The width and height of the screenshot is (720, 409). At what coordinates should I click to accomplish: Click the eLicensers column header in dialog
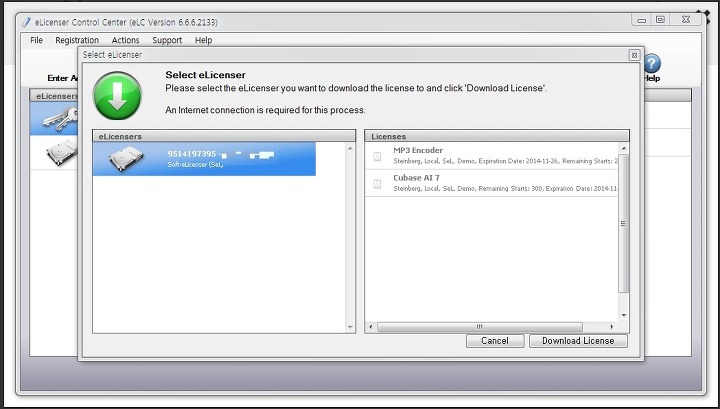coord(224,136)
